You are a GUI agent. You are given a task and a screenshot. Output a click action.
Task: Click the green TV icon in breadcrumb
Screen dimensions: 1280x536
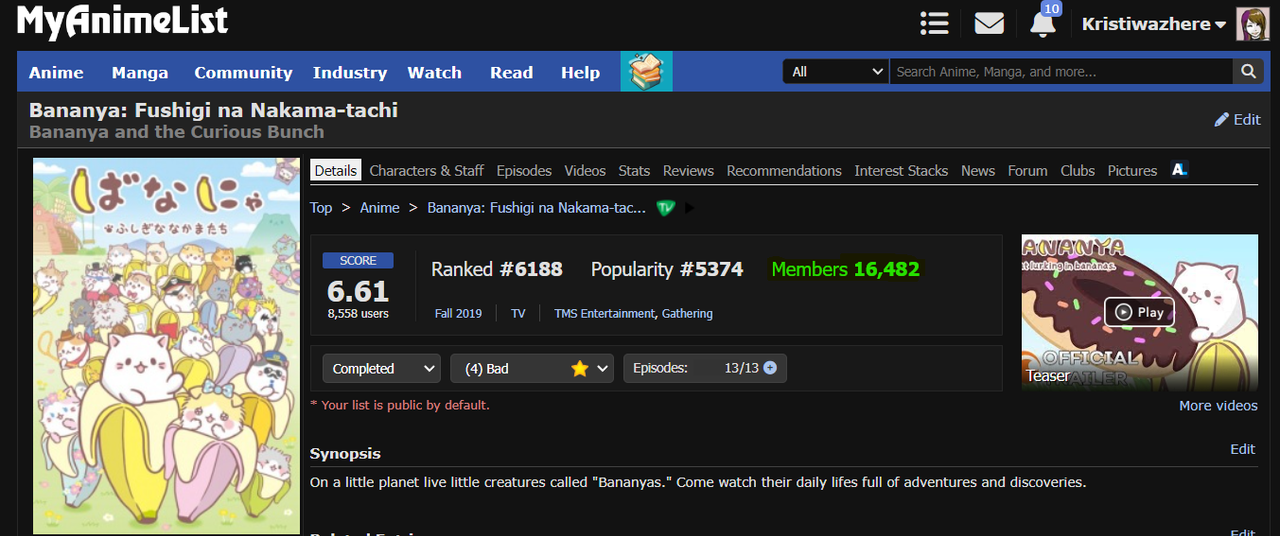(x=665, y=208)
